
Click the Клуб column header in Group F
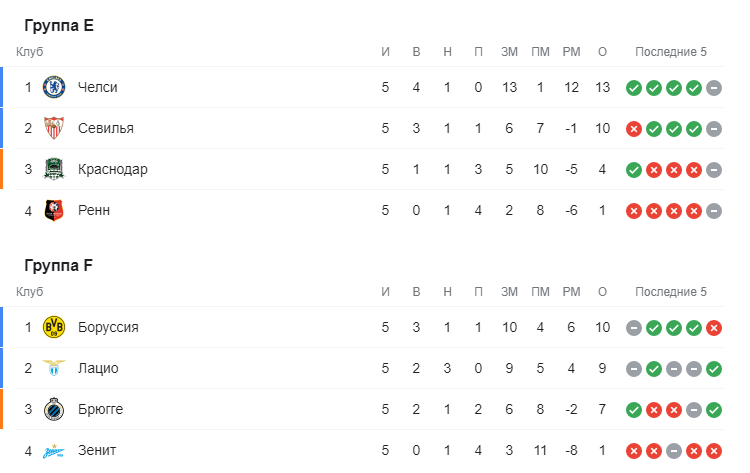pyautogui.click(x=30, y=292)
